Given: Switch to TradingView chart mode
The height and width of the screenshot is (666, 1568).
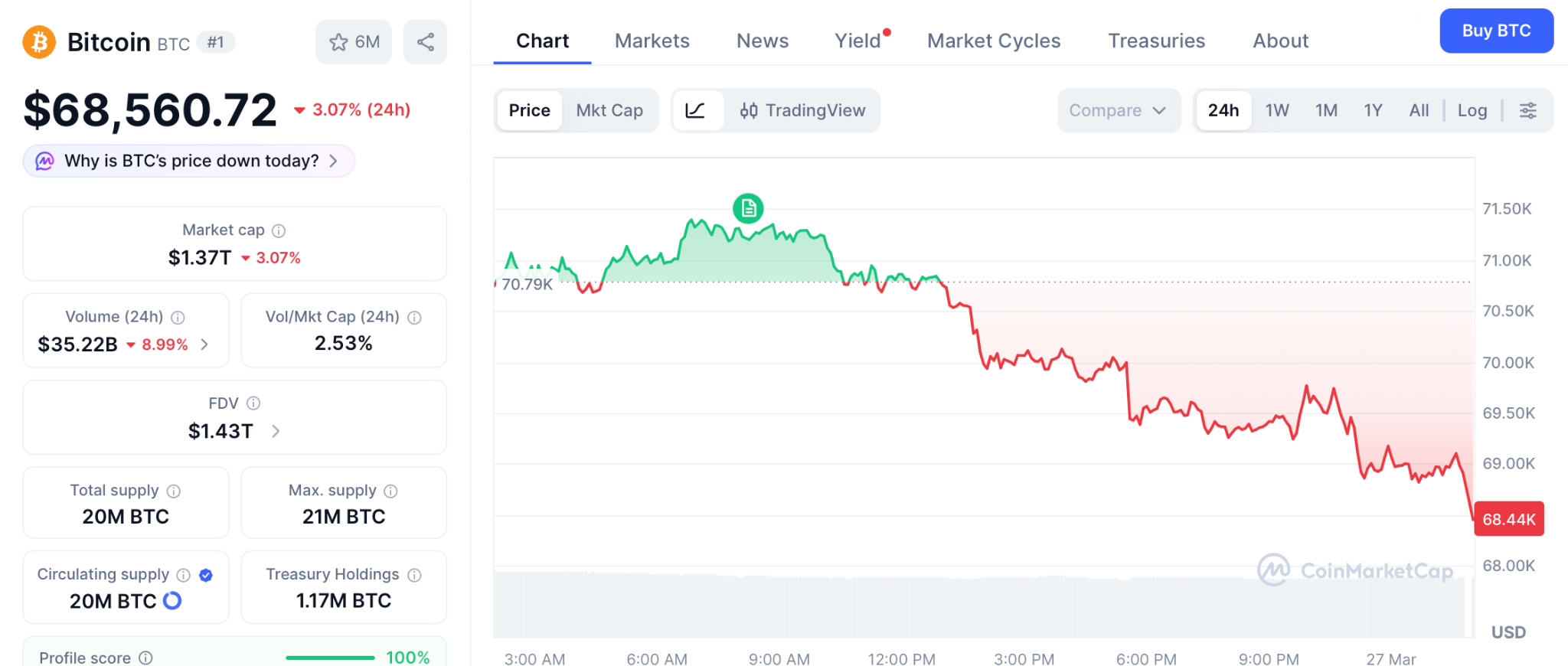Looking at the screenshot, I should pos(802,110).
